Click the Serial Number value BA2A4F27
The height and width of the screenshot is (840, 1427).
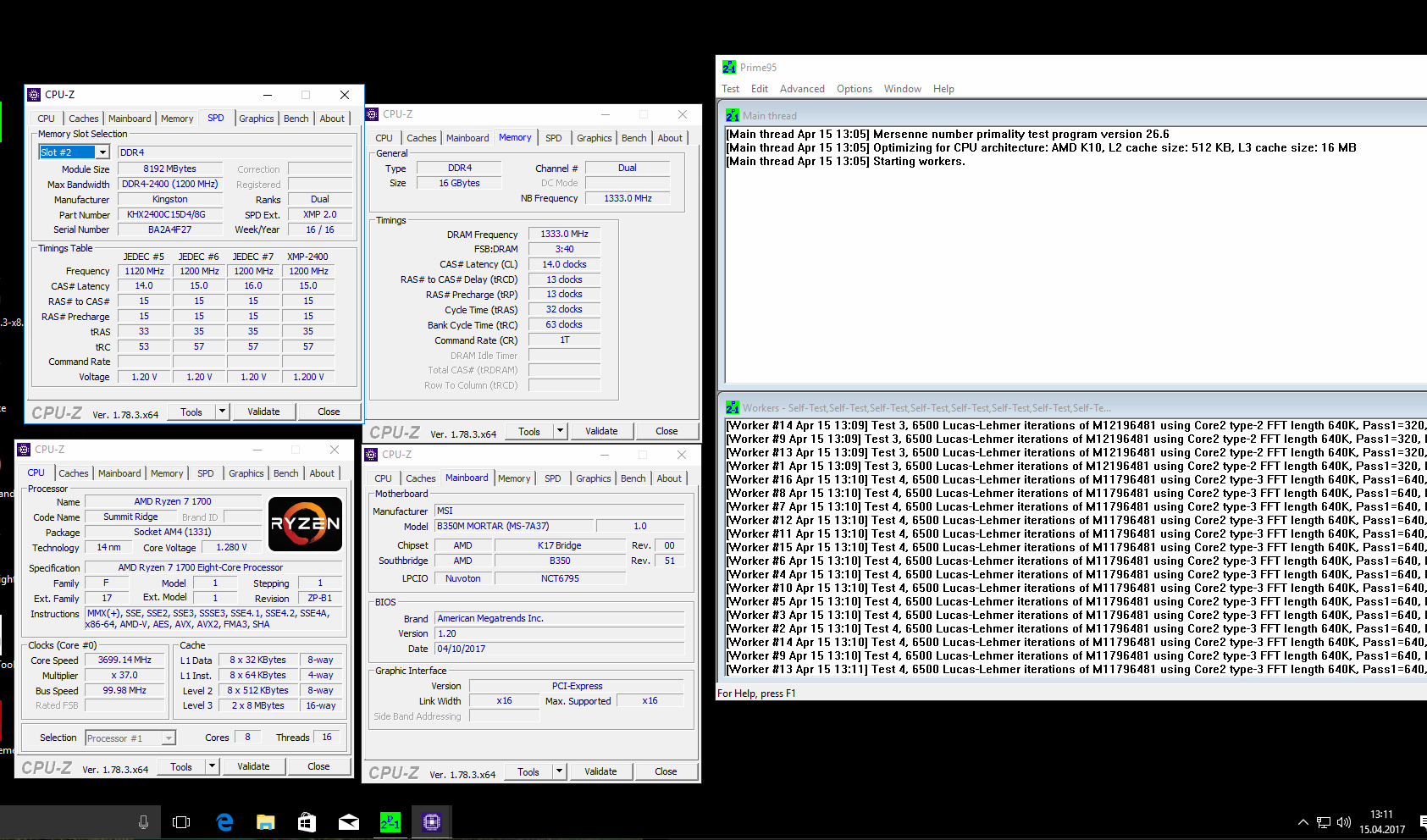click(169, 229)
